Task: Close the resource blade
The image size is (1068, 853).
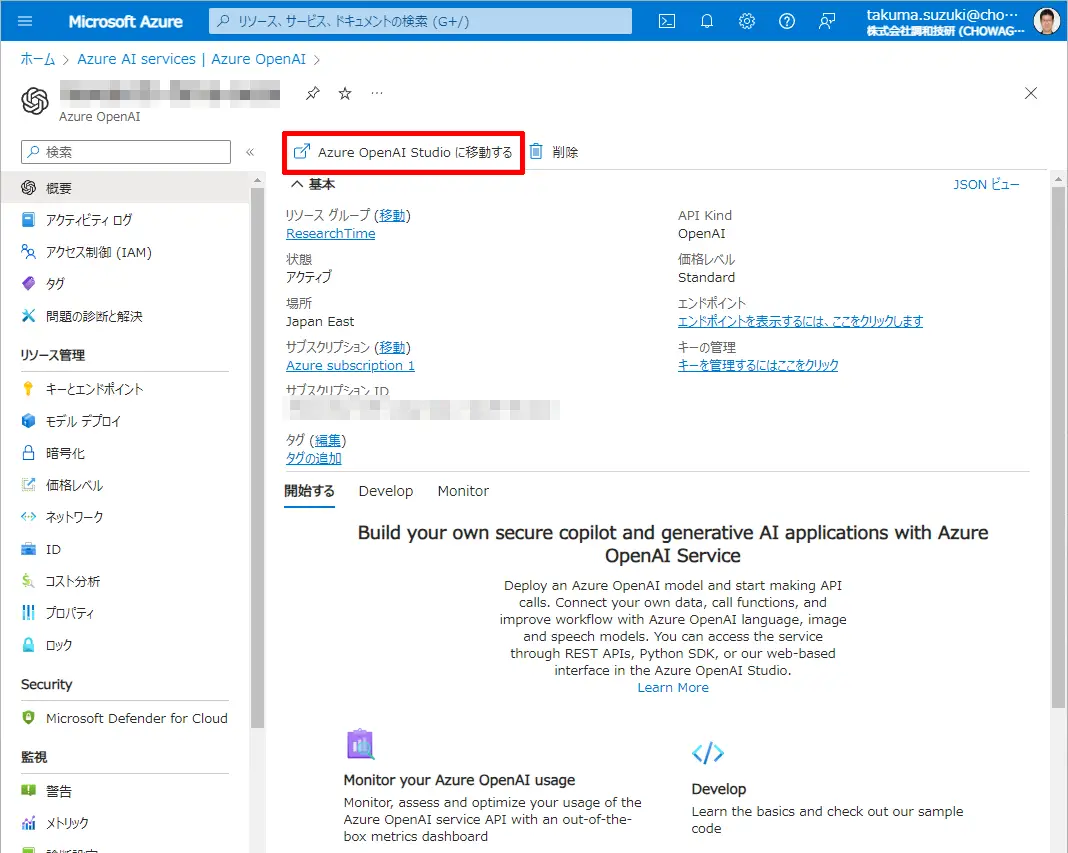Action: pos(1031,93)
